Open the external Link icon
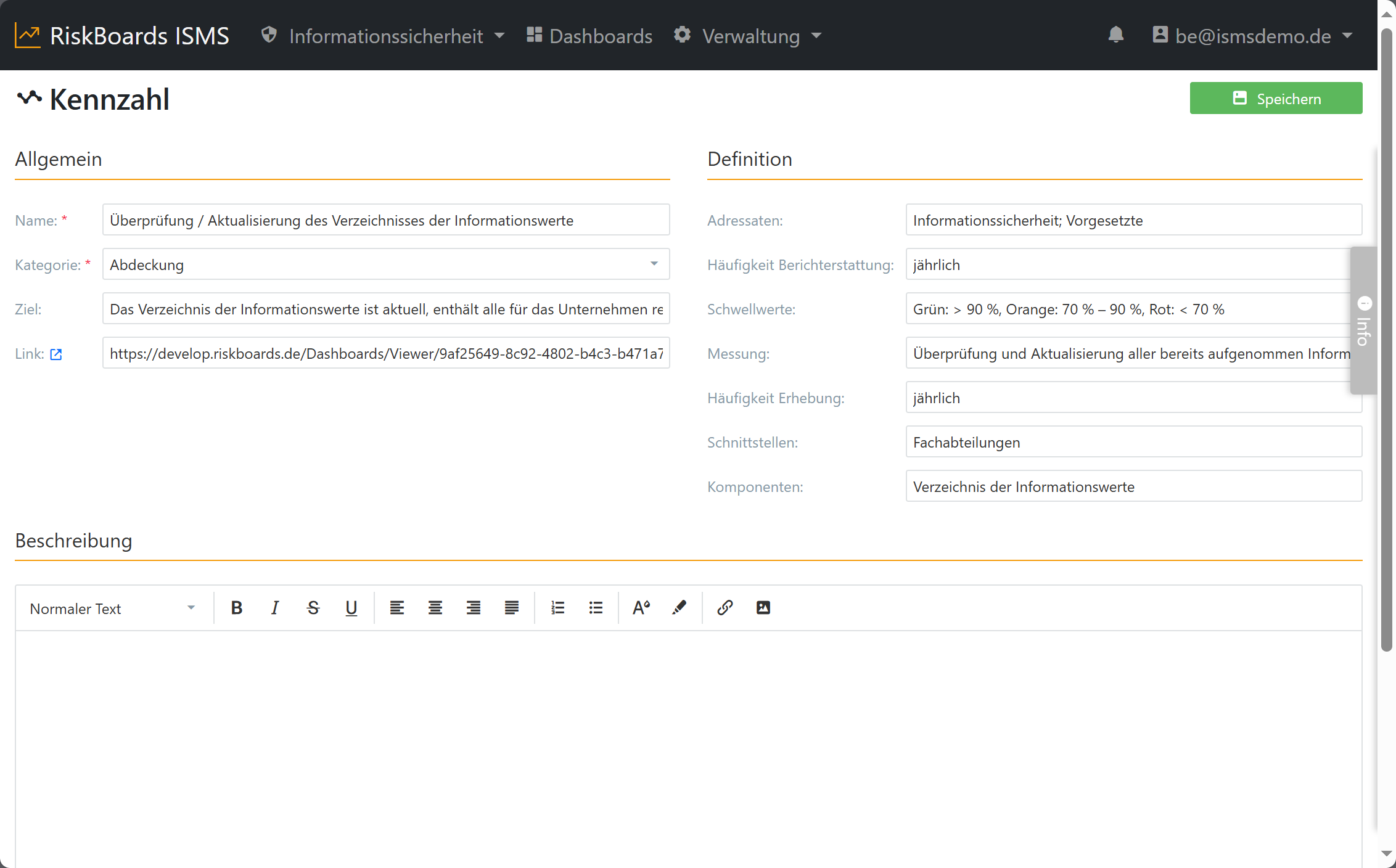This screenshot has width=1396, height=868. point(56,354)
